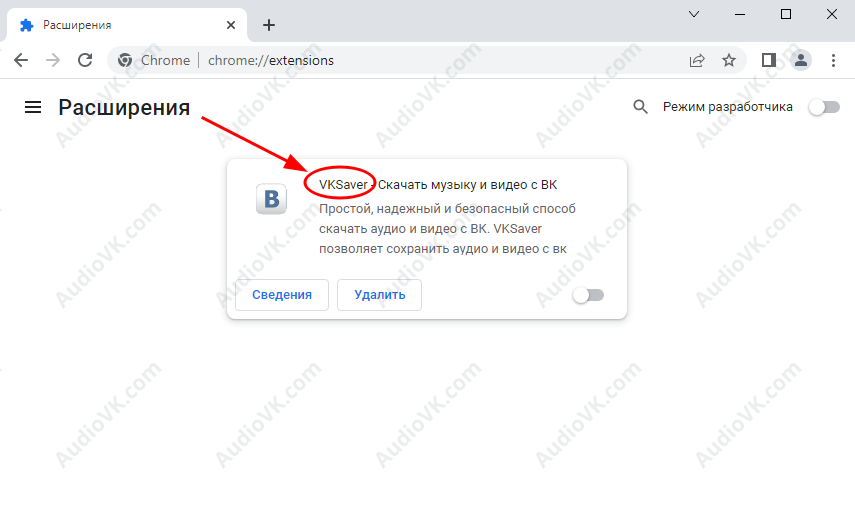Open the user profile avatar
Image resolution: width=855 pixels, height=508 pixels.
click(x=801, y=60)
